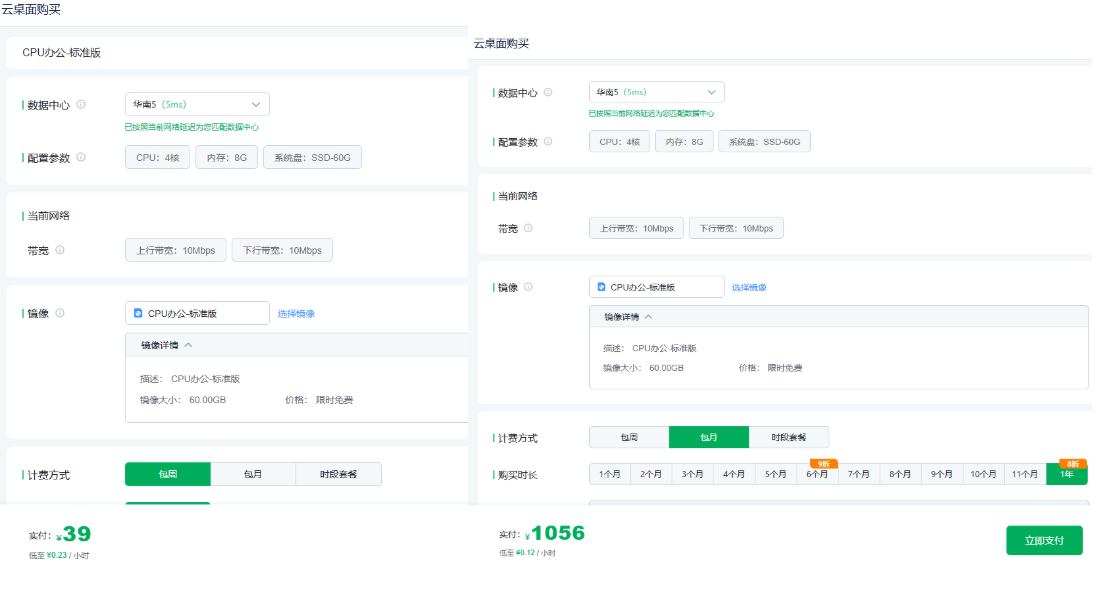Viewport: 1114px width, 592px height.
Task: Click the 带宽 info icon in left panel
Action: coord(60,249)
